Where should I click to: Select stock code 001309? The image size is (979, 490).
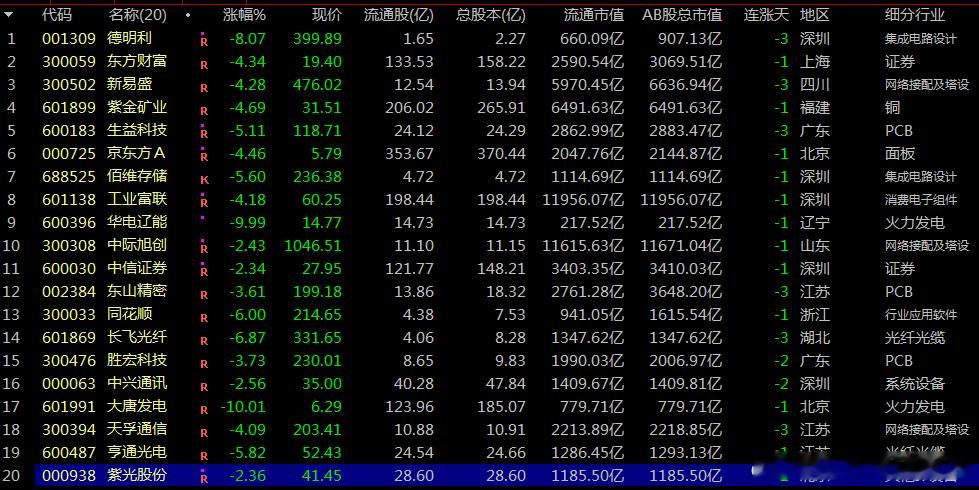[x=69, y=39]
